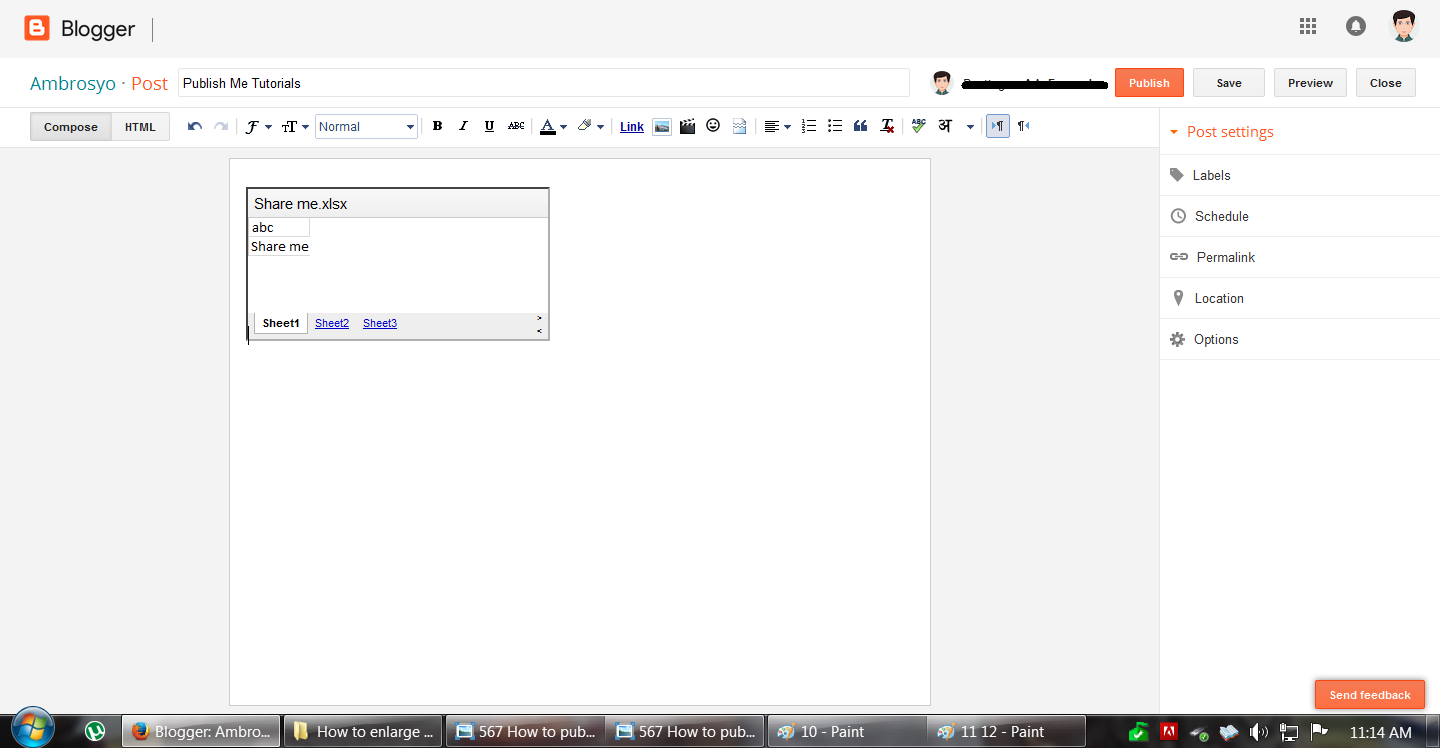Screen dimensions: 1440x748
Task: Clear formatting with Remove Formatting icon
Action: click(886, 126)
